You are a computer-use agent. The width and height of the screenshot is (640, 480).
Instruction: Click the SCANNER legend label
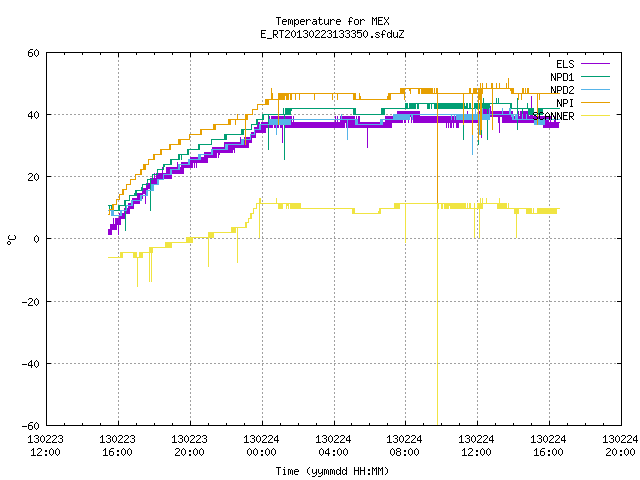click(x=553, y=116)
